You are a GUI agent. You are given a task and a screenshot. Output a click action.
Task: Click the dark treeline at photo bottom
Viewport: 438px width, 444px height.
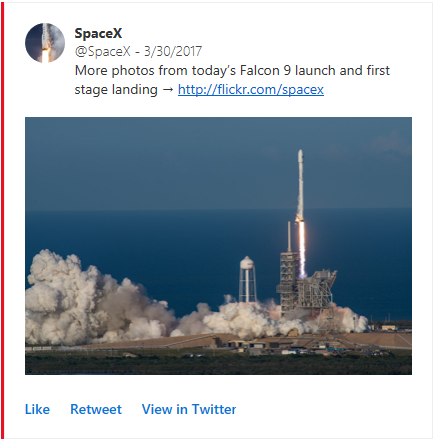pos(218,363)
